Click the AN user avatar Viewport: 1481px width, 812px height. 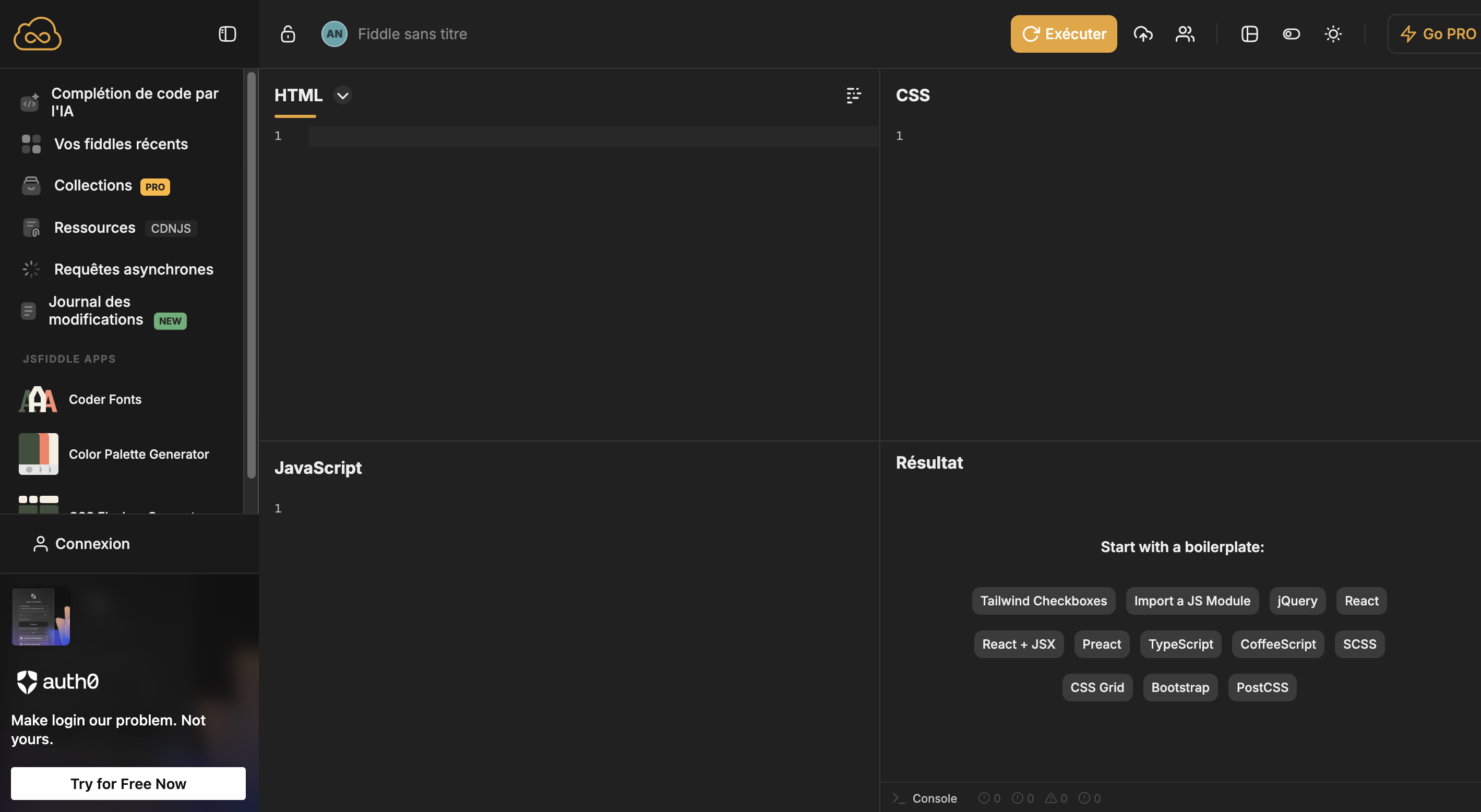(334, 34)
